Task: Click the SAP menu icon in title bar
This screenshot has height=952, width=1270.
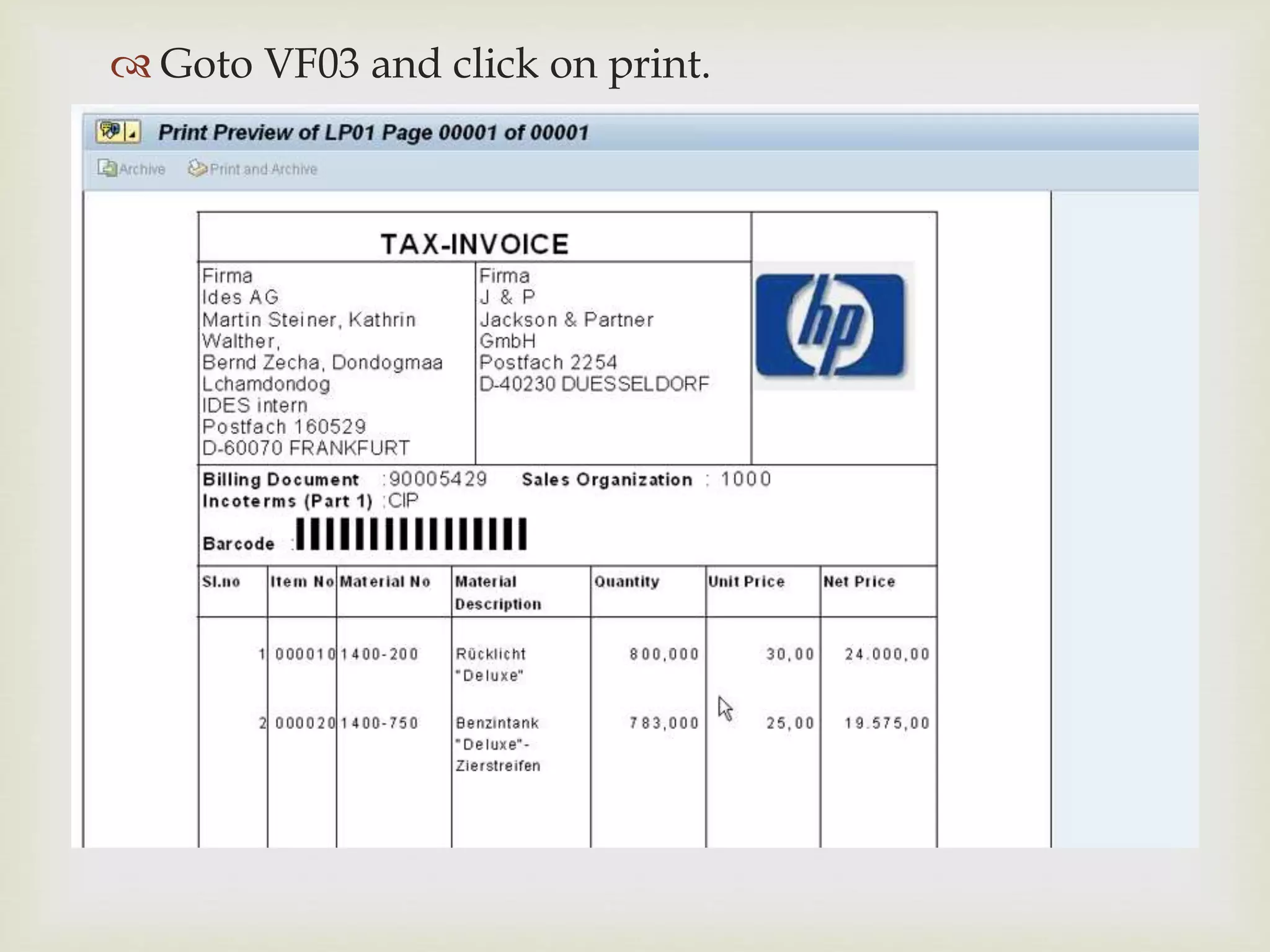Action: [110, 131]
